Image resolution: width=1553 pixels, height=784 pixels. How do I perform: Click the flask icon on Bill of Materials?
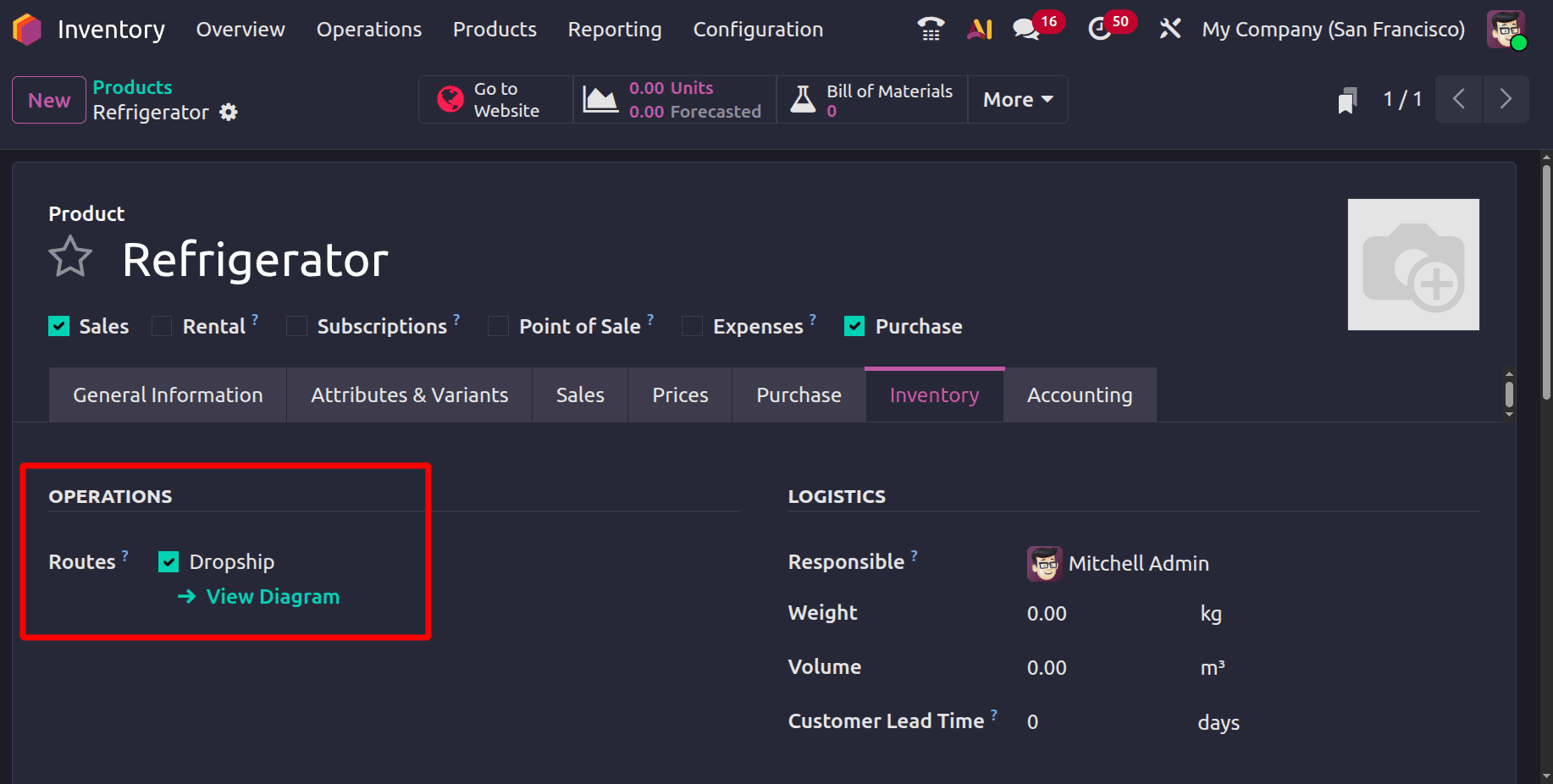[x=802, y=98]
